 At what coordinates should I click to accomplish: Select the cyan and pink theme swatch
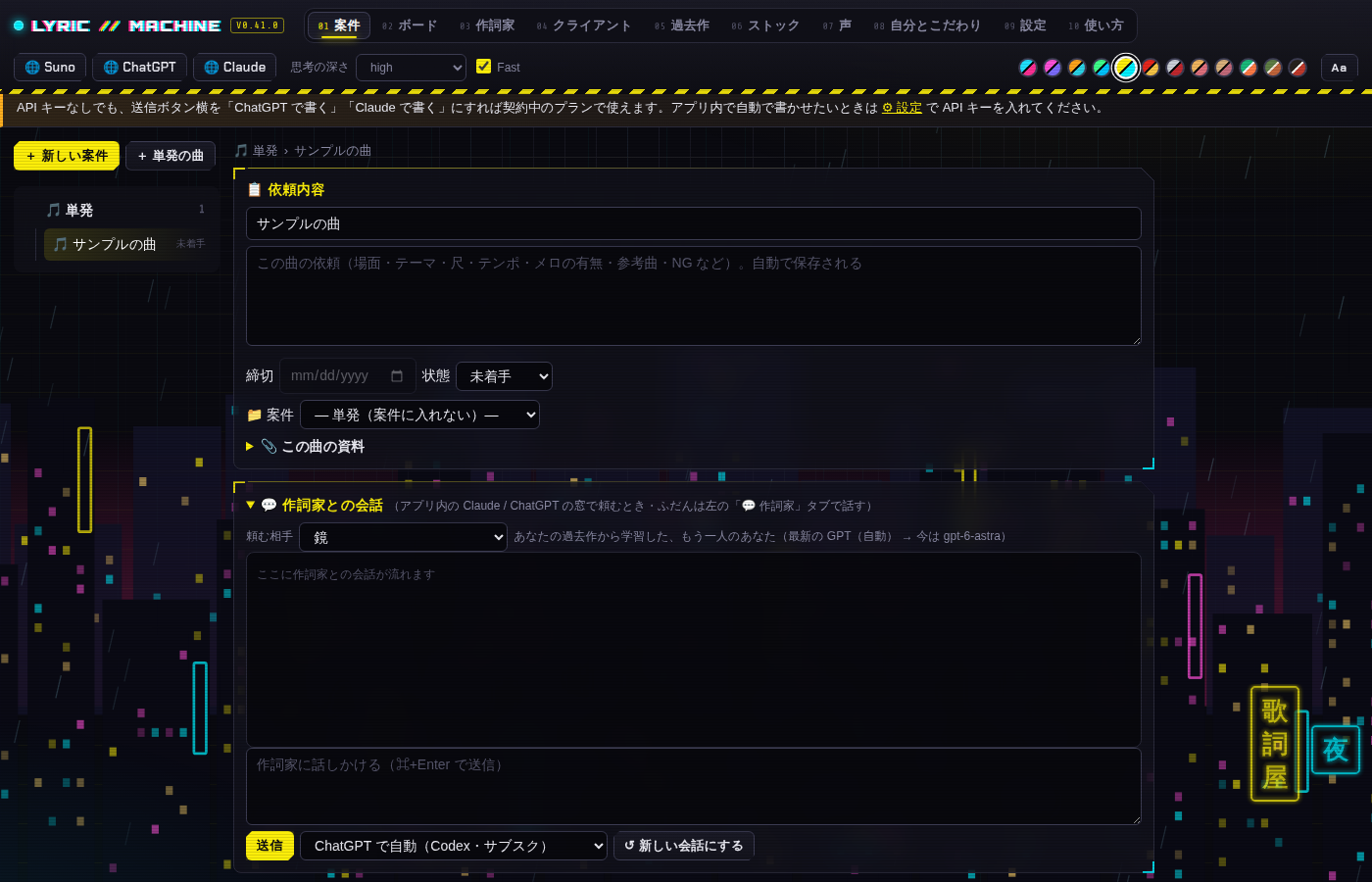coord(1028,68)
